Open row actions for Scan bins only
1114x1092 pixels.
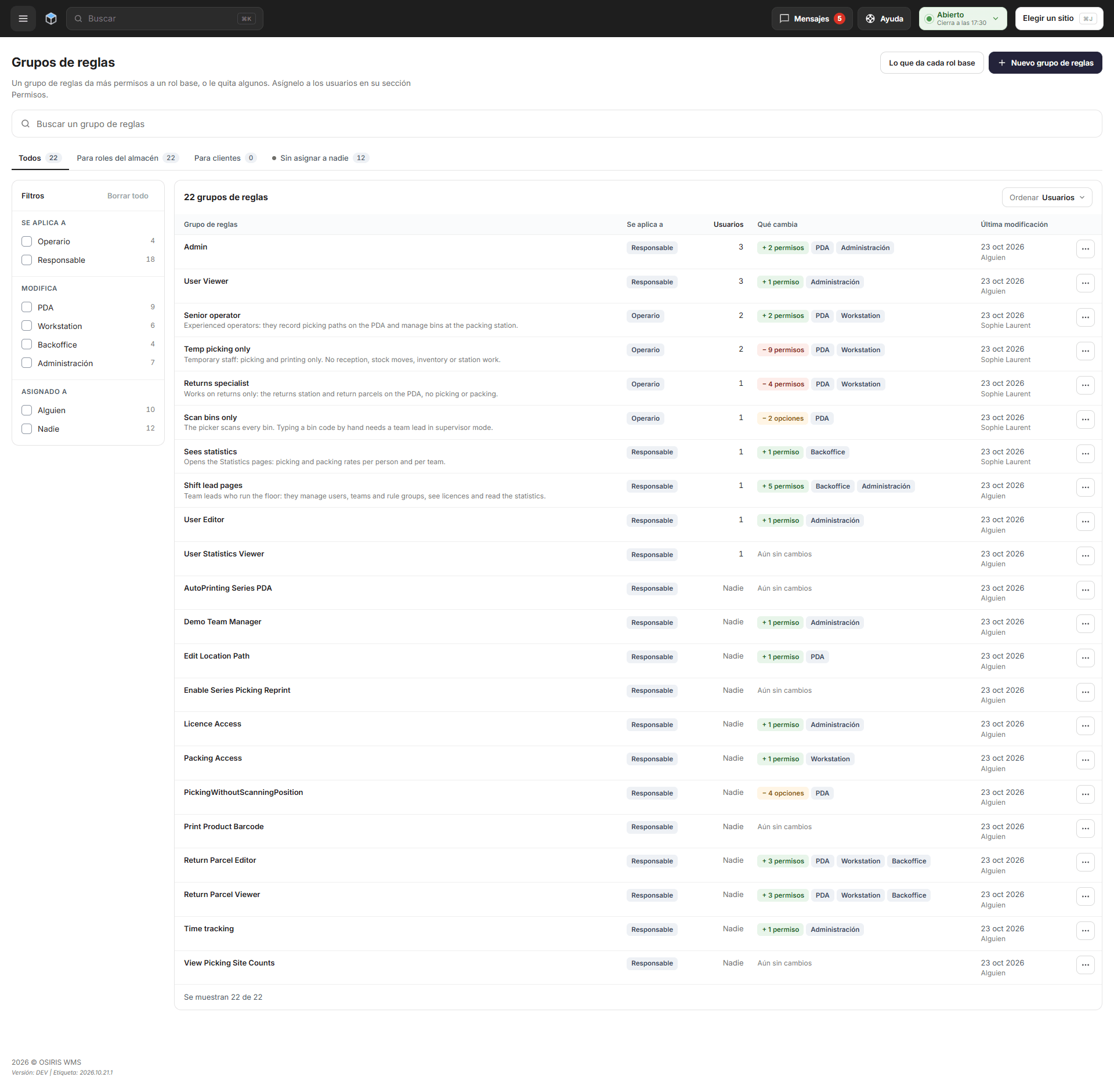point(1085,420)
